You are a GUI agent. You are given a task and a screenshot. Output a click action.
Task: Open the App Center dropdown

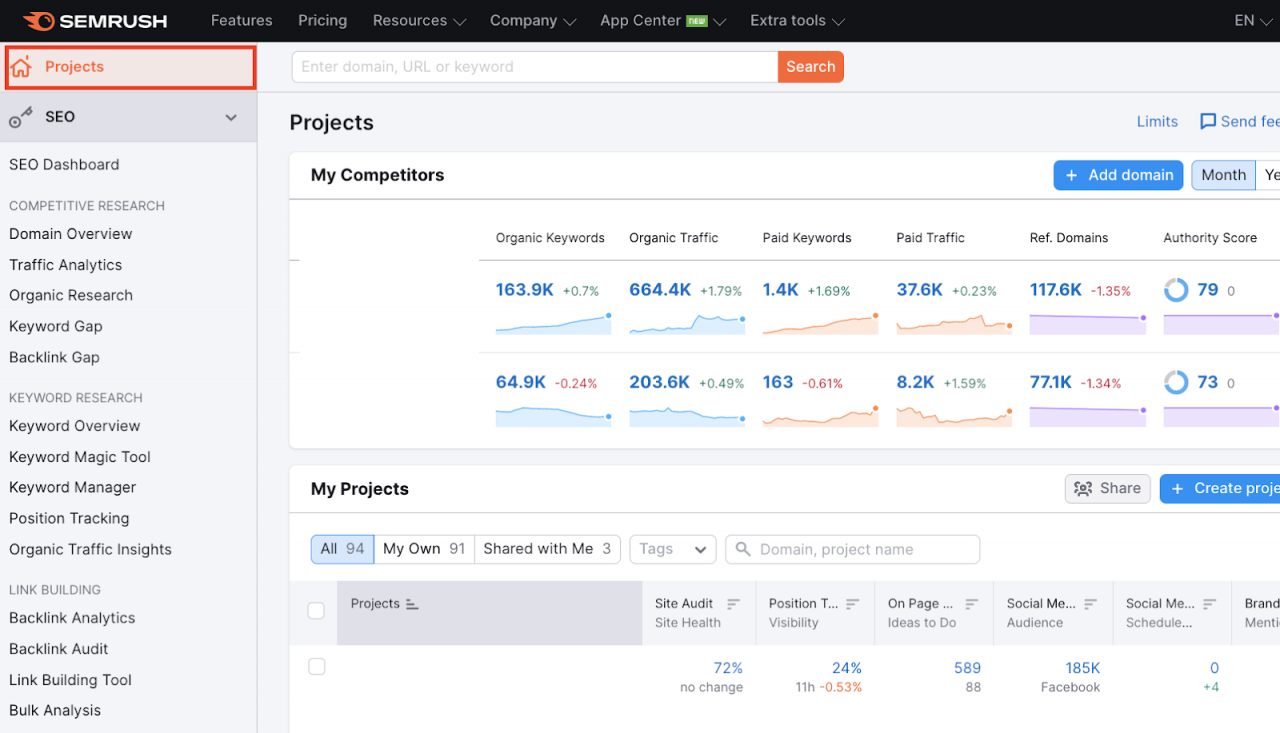(663, 21)
